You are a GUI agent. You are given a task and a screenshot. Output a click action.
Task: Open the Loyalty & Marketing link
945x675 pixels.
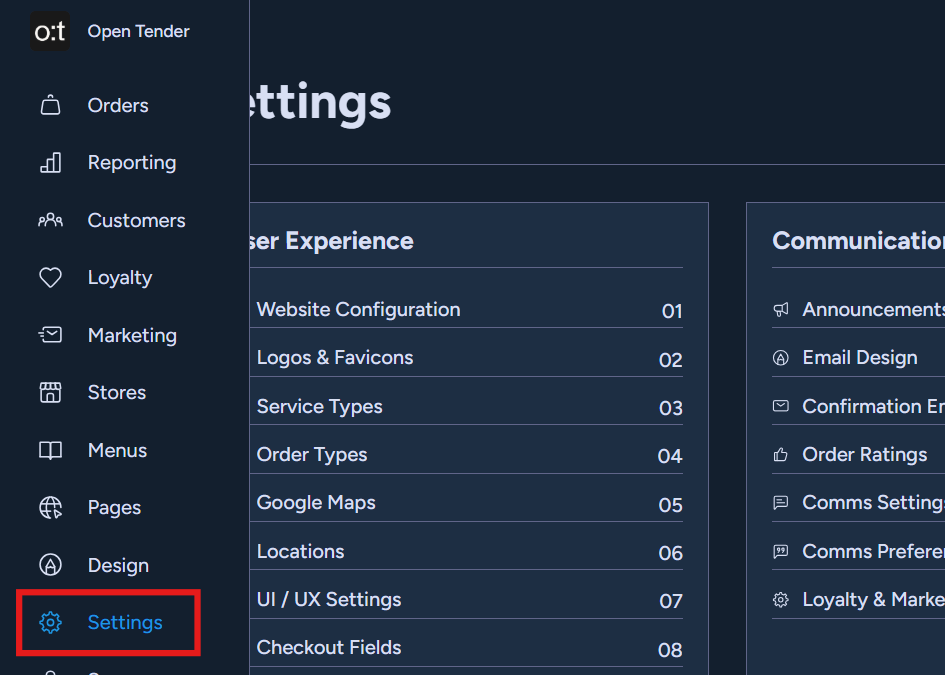point(873,600)
